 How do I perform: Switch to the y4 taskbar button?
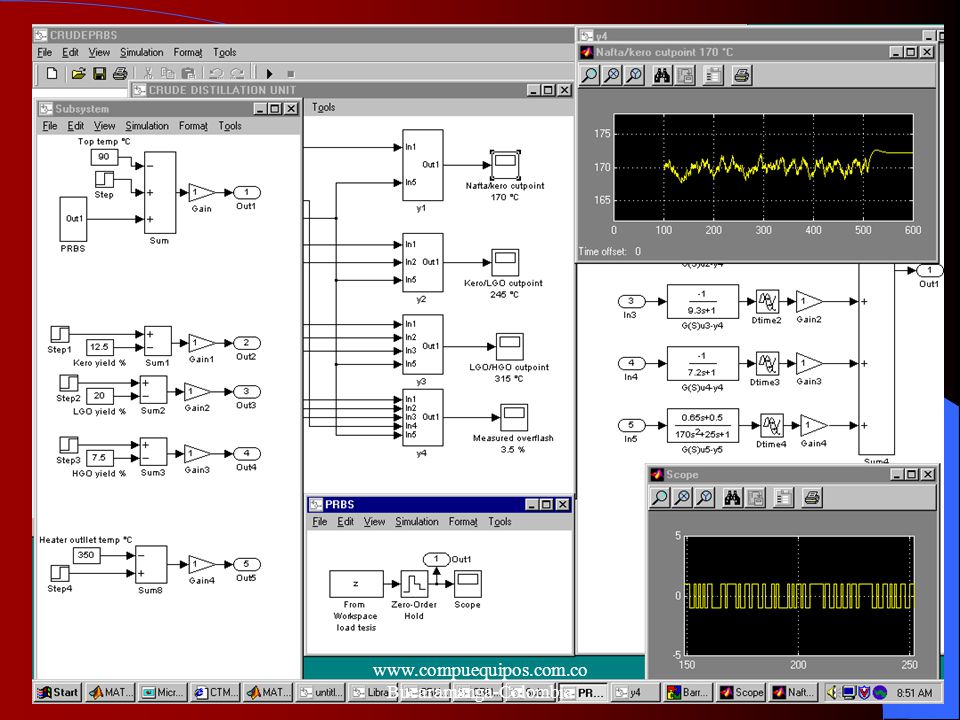[x=636, y=692]
